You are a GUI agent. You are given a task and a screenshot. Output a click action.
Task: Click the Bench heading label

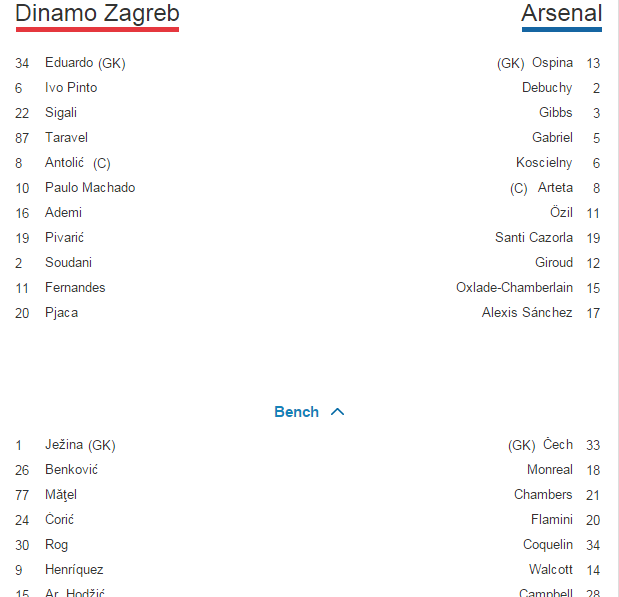(296, 412)
